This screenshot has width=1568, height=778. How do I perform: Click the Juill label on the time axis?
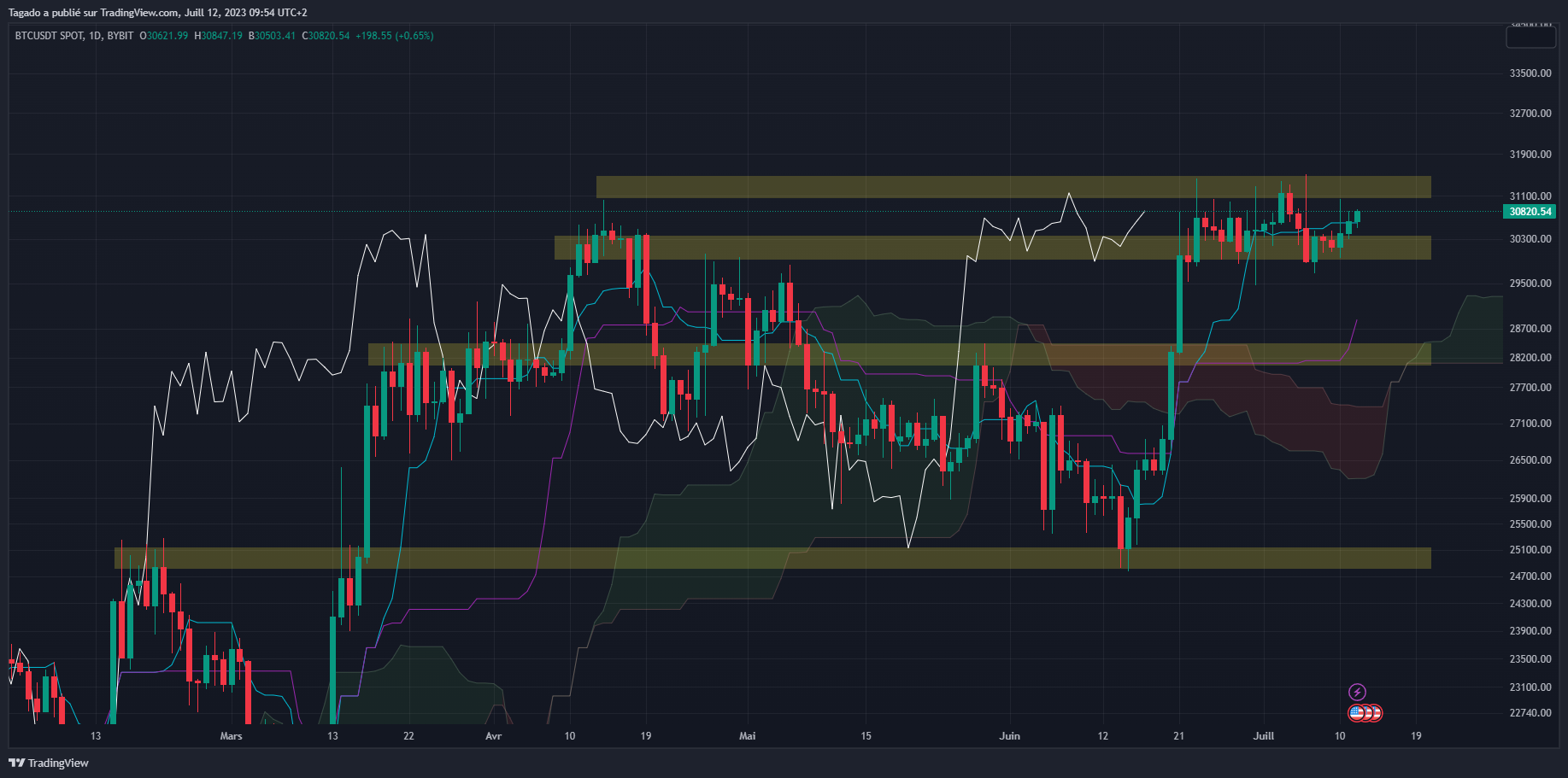(x=1263, y=735)
